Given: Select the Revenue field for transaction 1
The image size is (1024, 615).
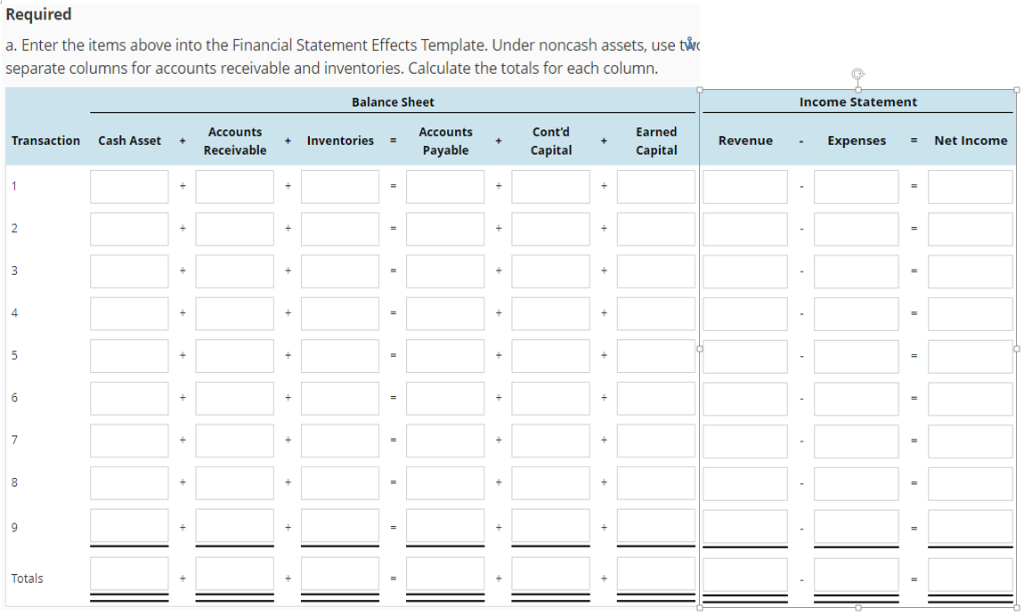Looking at the screenshot, I should (x=745, y=187).
